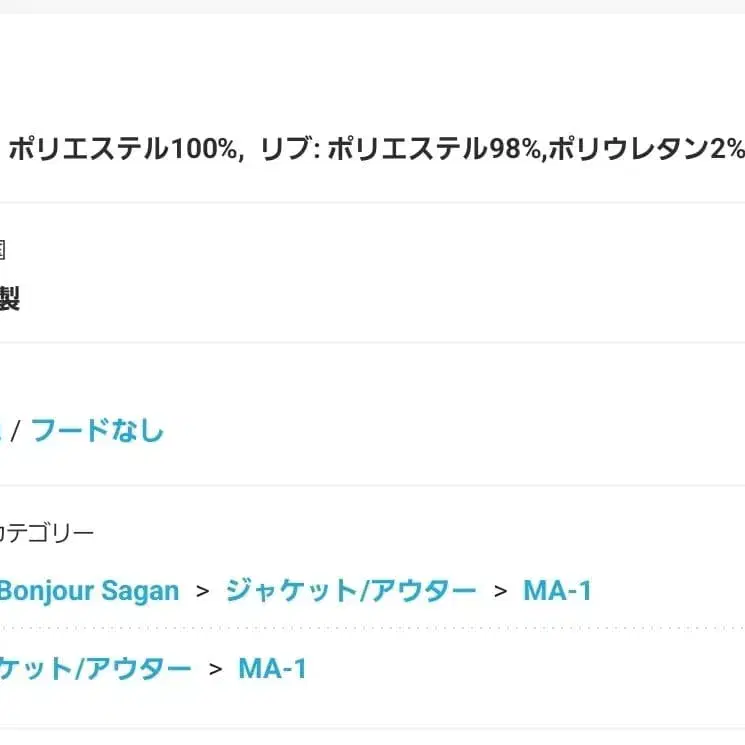This screenshot has height=745, width=745.
Task: Open MA-1 link in the bottom breadcrumb row
Action: (x=272, y=668)
